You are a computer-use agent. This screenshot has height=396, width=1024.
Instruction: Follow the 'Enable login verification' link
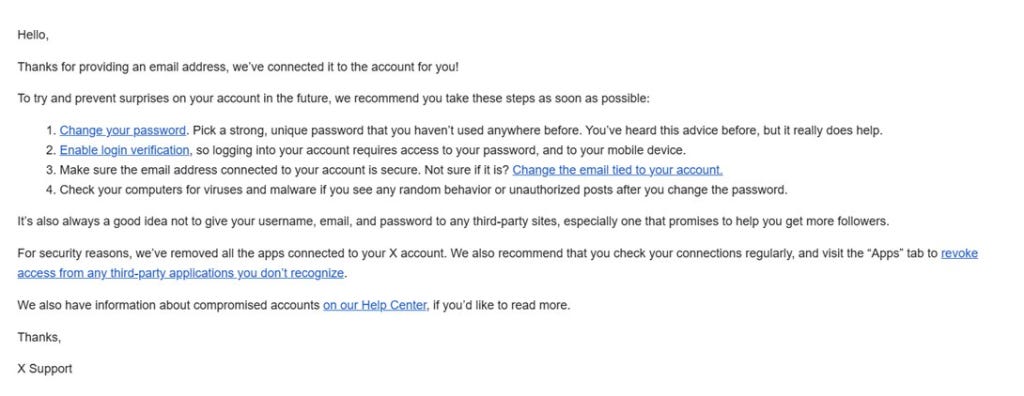pos(125,150)
